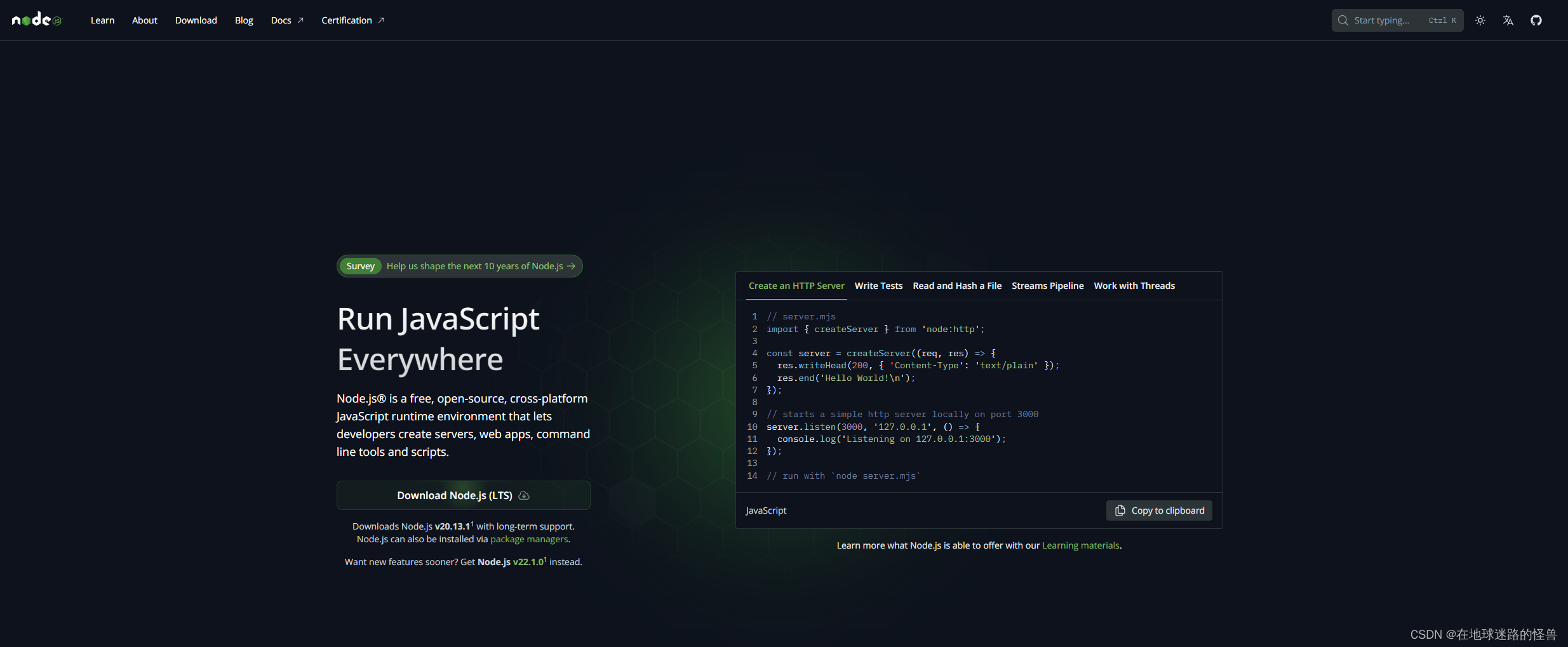Open the GitHub repository icon
This screenshot has width=1568, height=647.
pos(1536,20)
